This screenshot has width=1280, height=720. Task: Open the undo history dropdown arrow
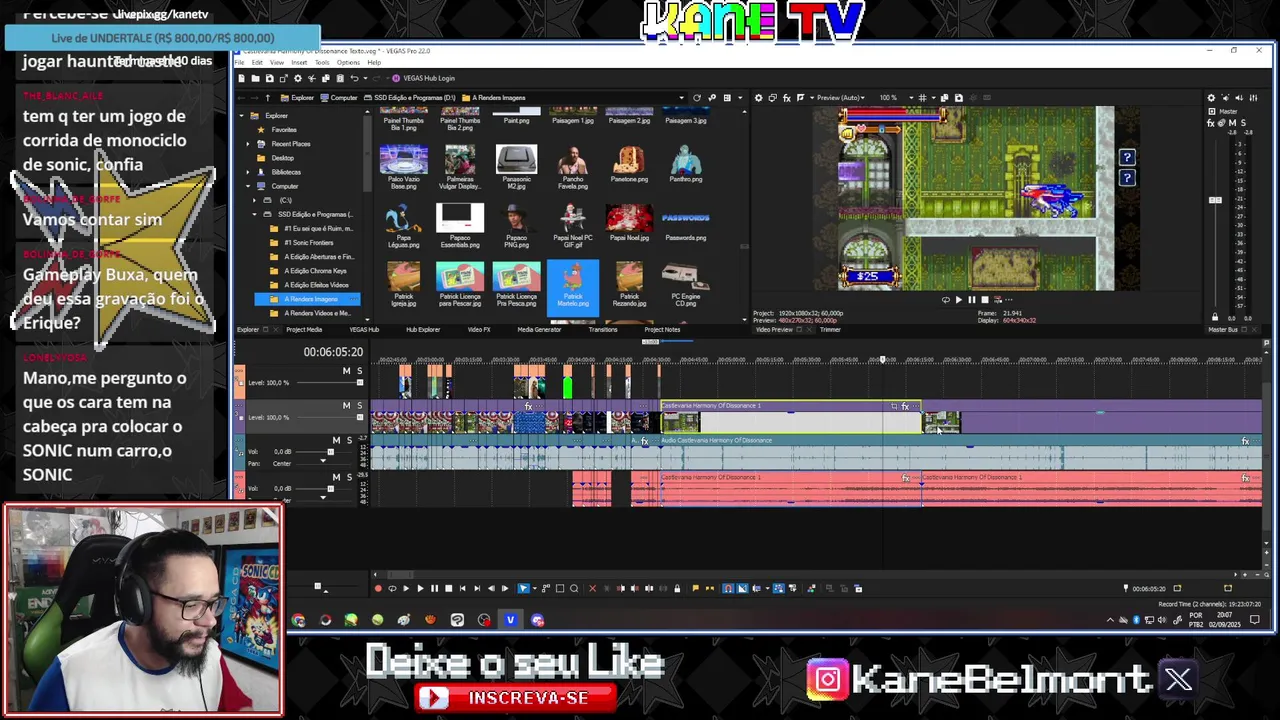(365, 78)
